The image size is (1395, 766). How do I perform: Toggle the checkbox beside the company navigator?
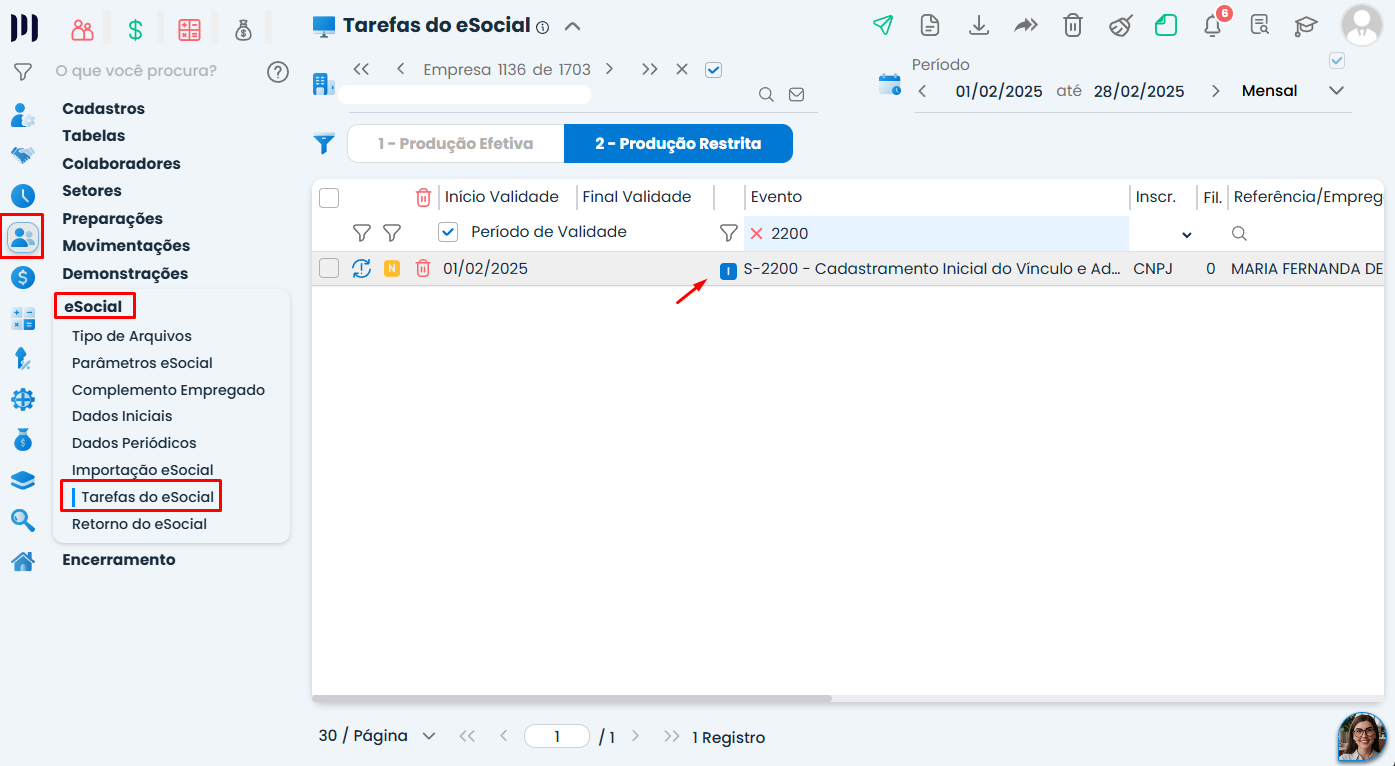pos(713,70)
